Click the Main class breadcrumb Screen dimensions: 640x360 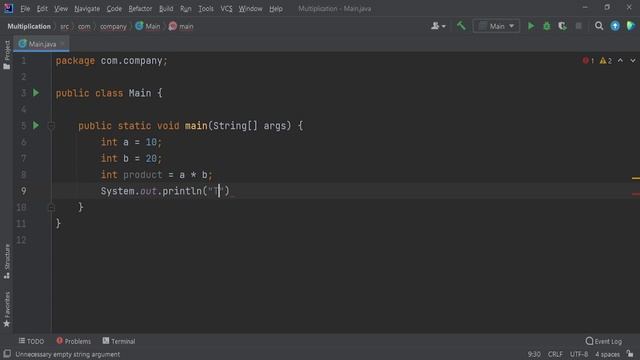click(148, 27)
